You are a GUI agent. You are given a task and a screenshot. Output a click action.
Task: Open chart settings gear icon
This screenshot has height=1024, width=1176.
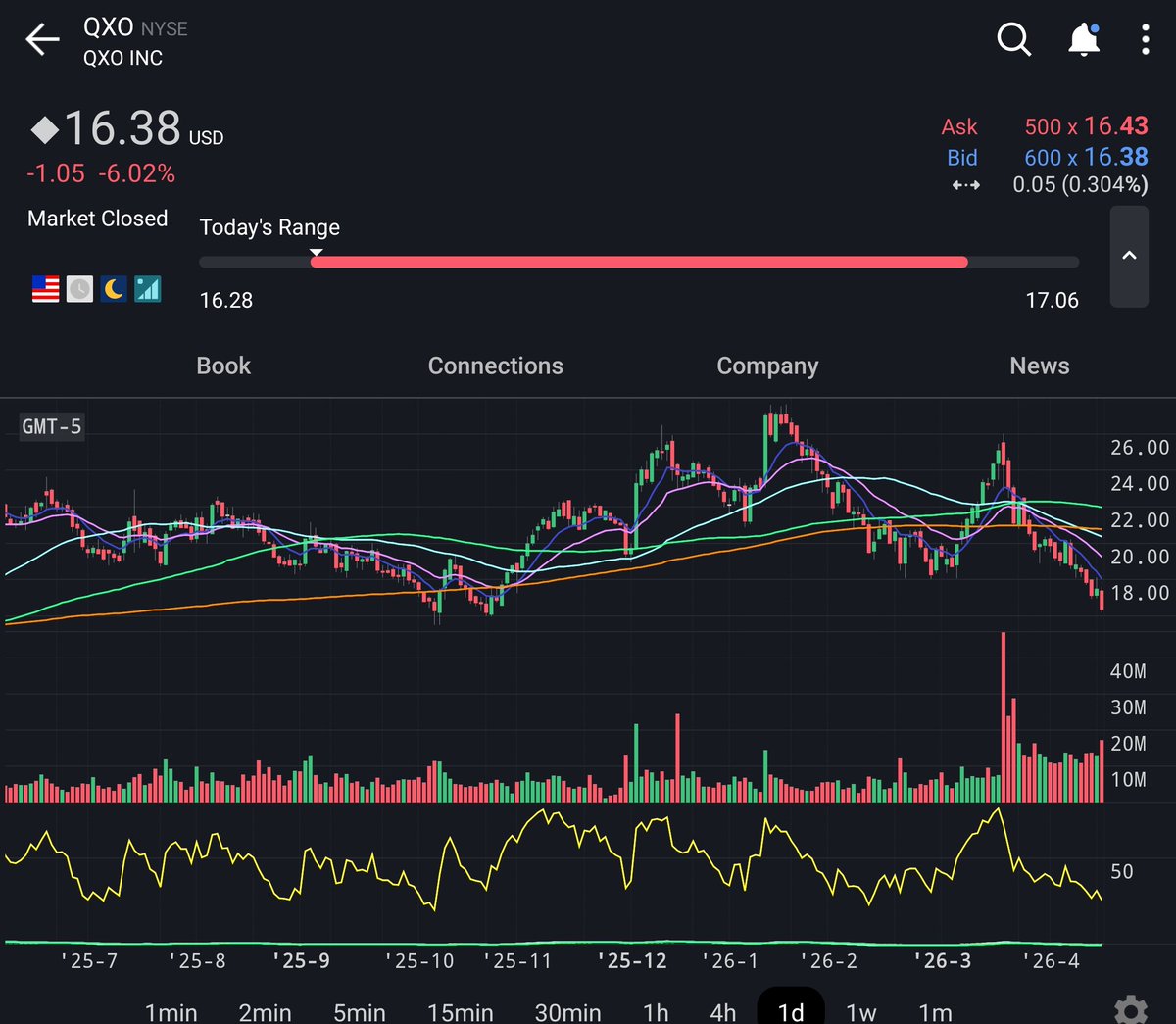click(1131, 1010)
